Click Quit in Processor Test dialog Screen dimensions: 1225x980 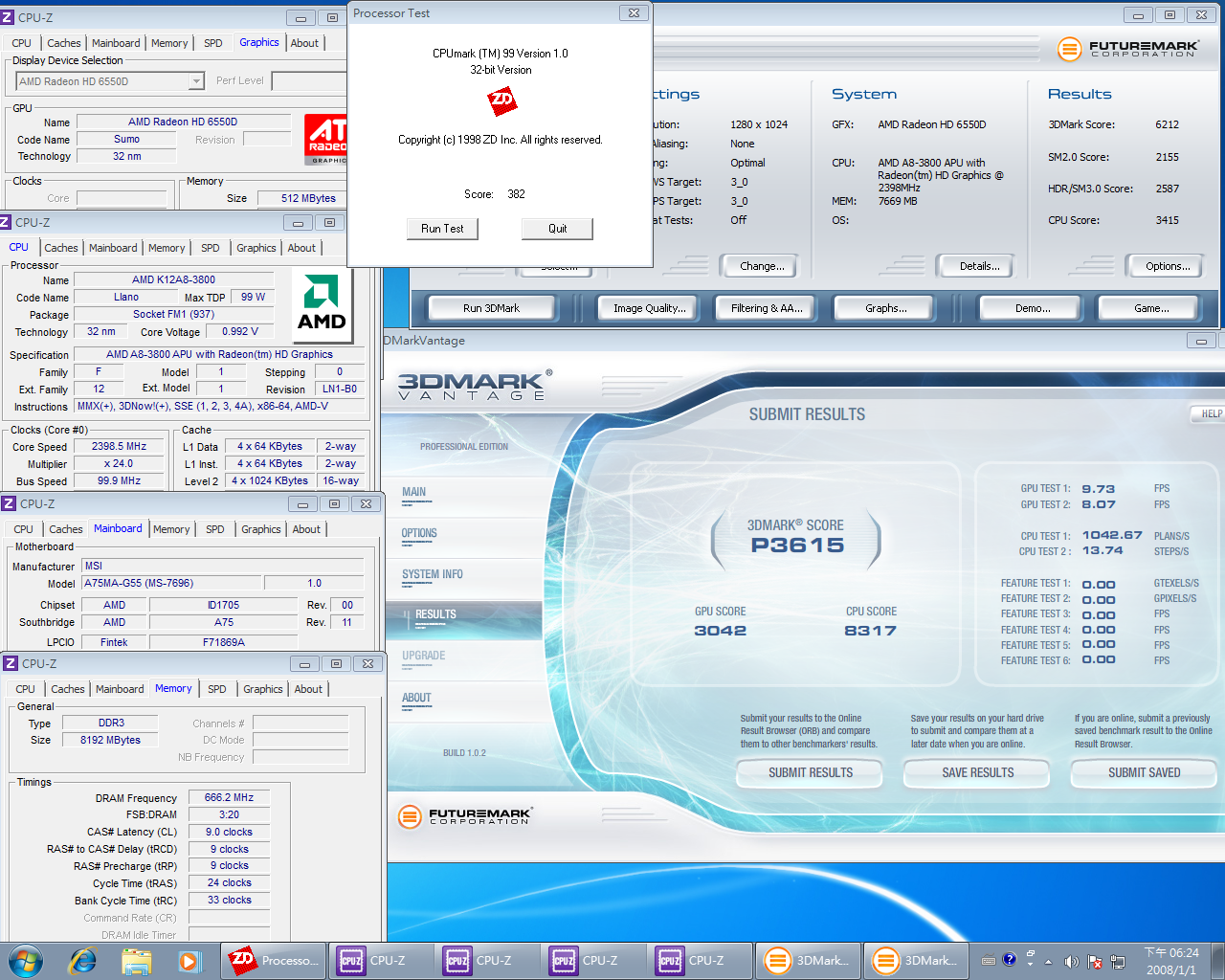(557, 229)
